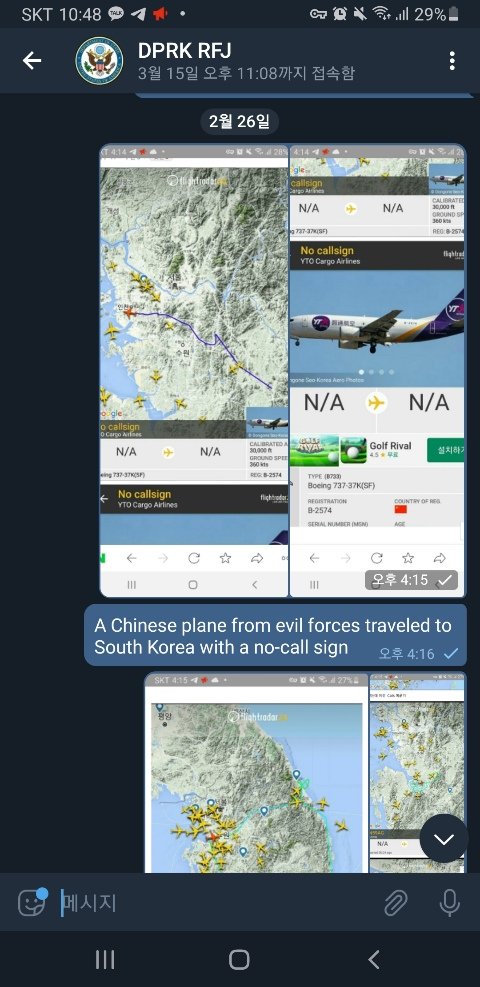Open the DPRK RFJ profile avatar
Screen dimensions: 480x987
pos(99,61)
